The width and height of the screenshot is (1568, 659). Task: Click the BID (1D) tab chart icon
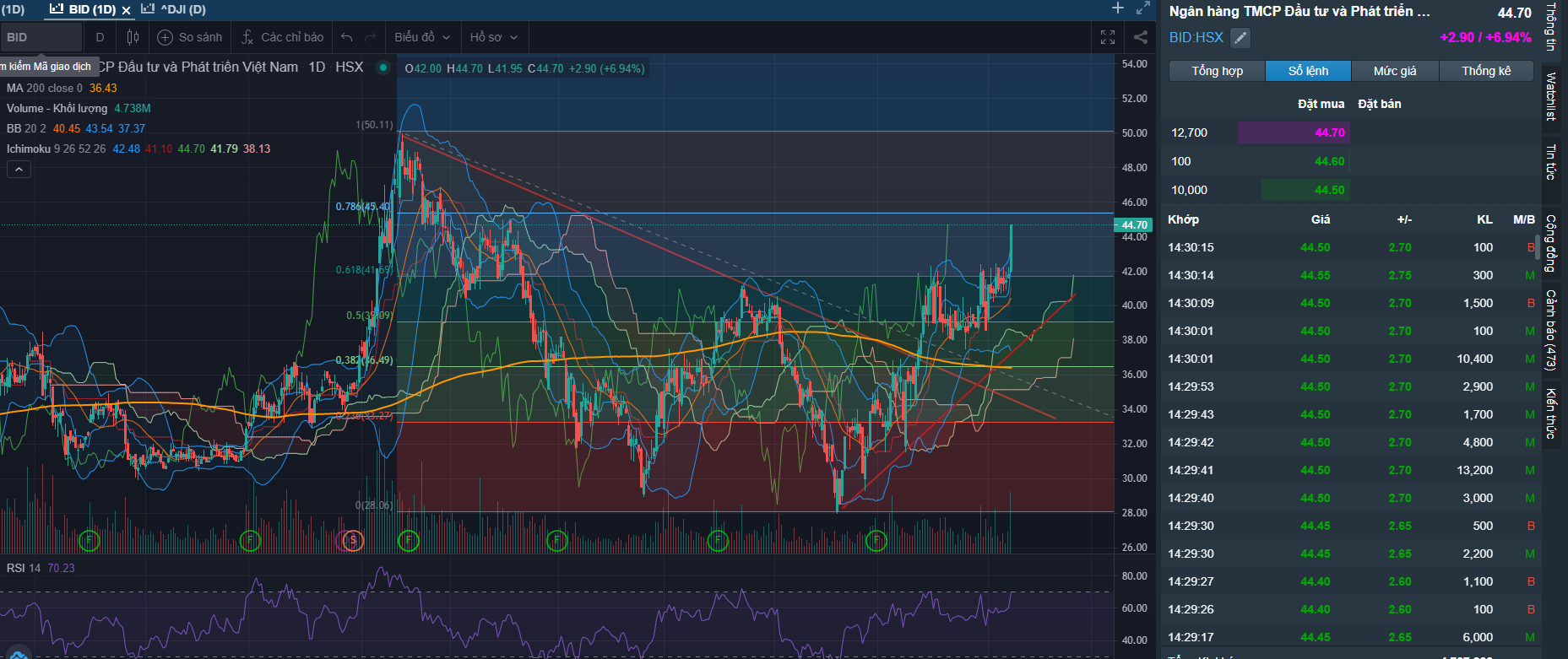point(57,9)
